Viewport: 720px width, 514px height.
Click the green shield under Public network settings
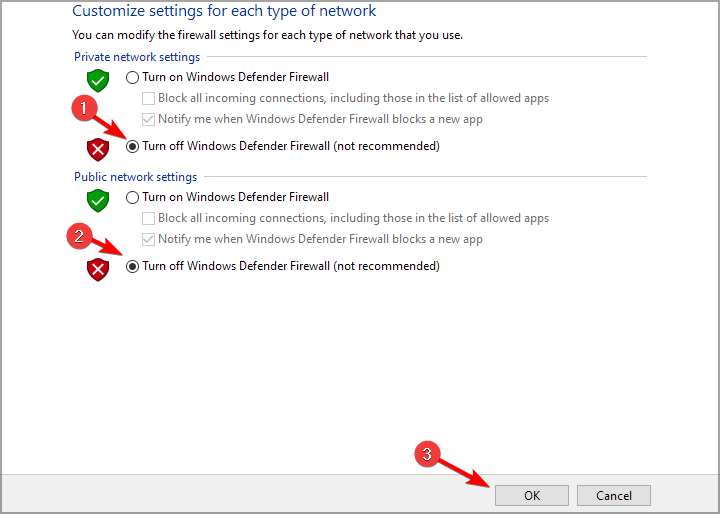pos(97,200)
